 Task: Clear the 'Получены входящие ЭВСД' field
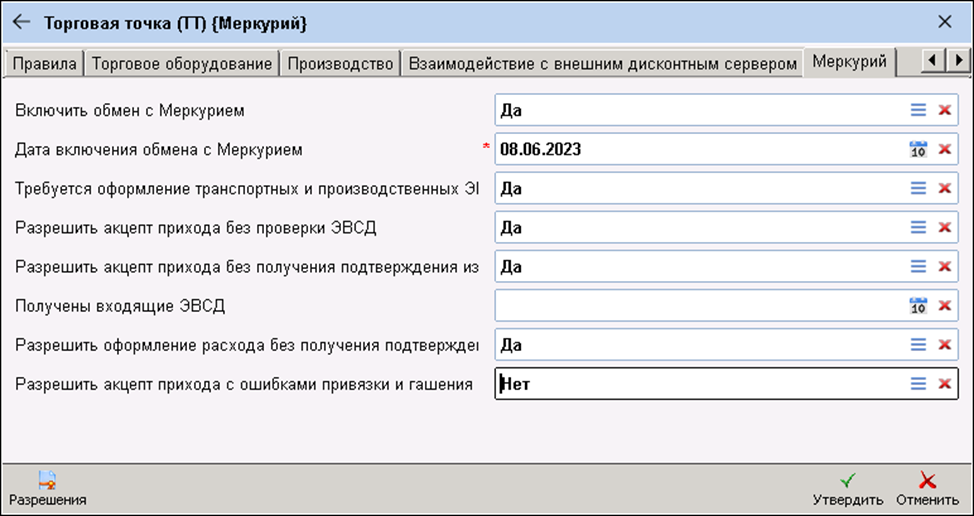pyautogui.click(x=943, y=306)
